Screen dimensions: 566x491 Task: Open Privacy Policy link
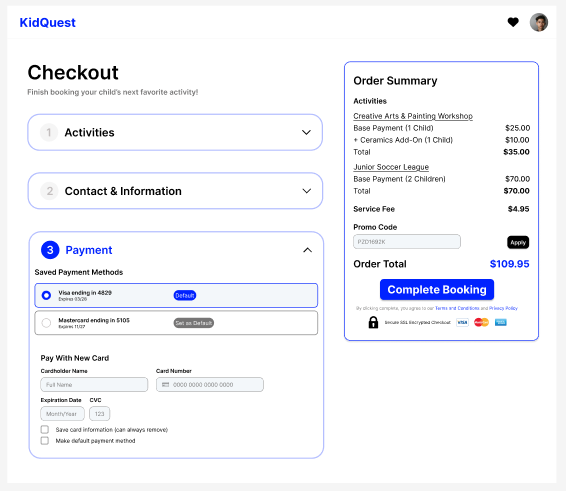(503, 308)
